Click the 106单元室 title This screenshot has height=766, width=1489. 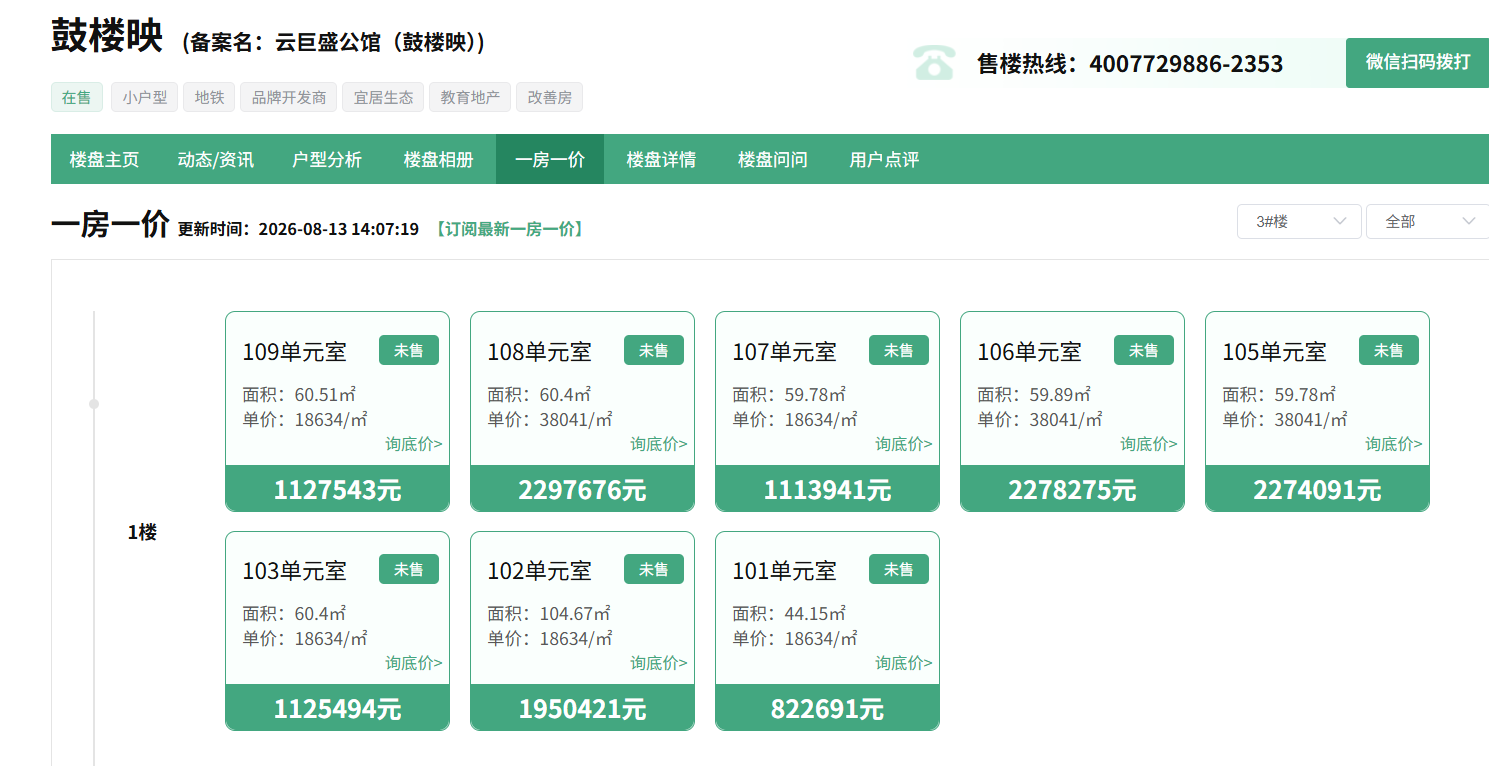point(1030,352)
